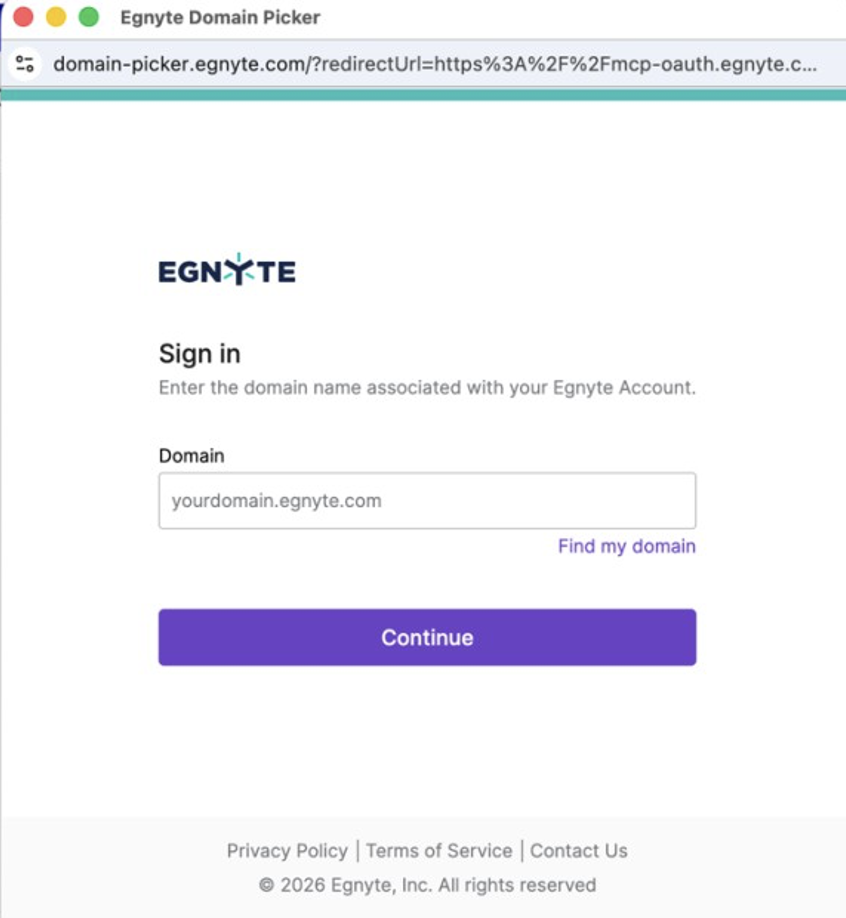Click the Egnyte wordmark logo

tap(226, 271)
